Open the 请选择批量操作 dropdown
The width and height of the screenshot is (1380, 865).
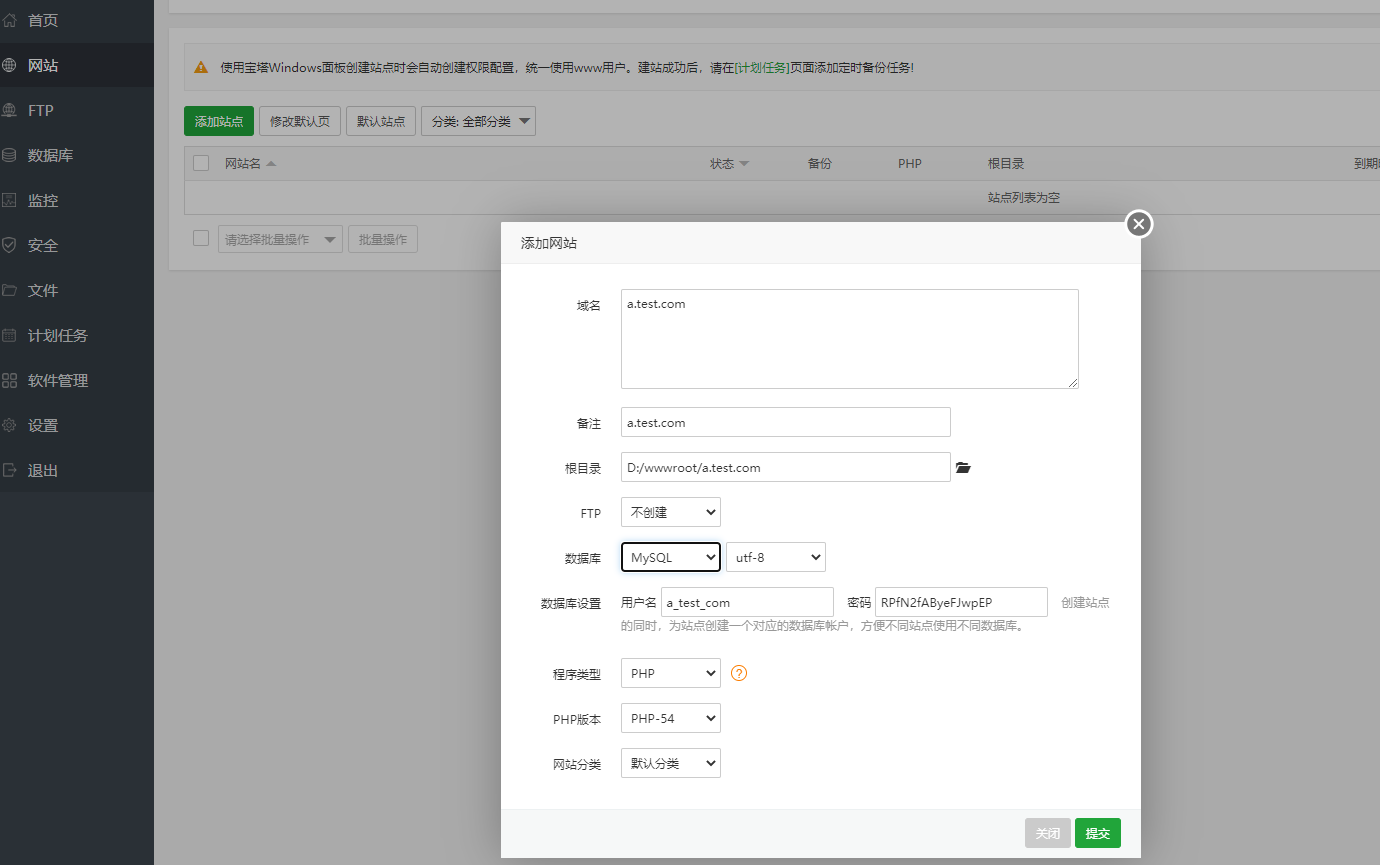tap(280, 240)
